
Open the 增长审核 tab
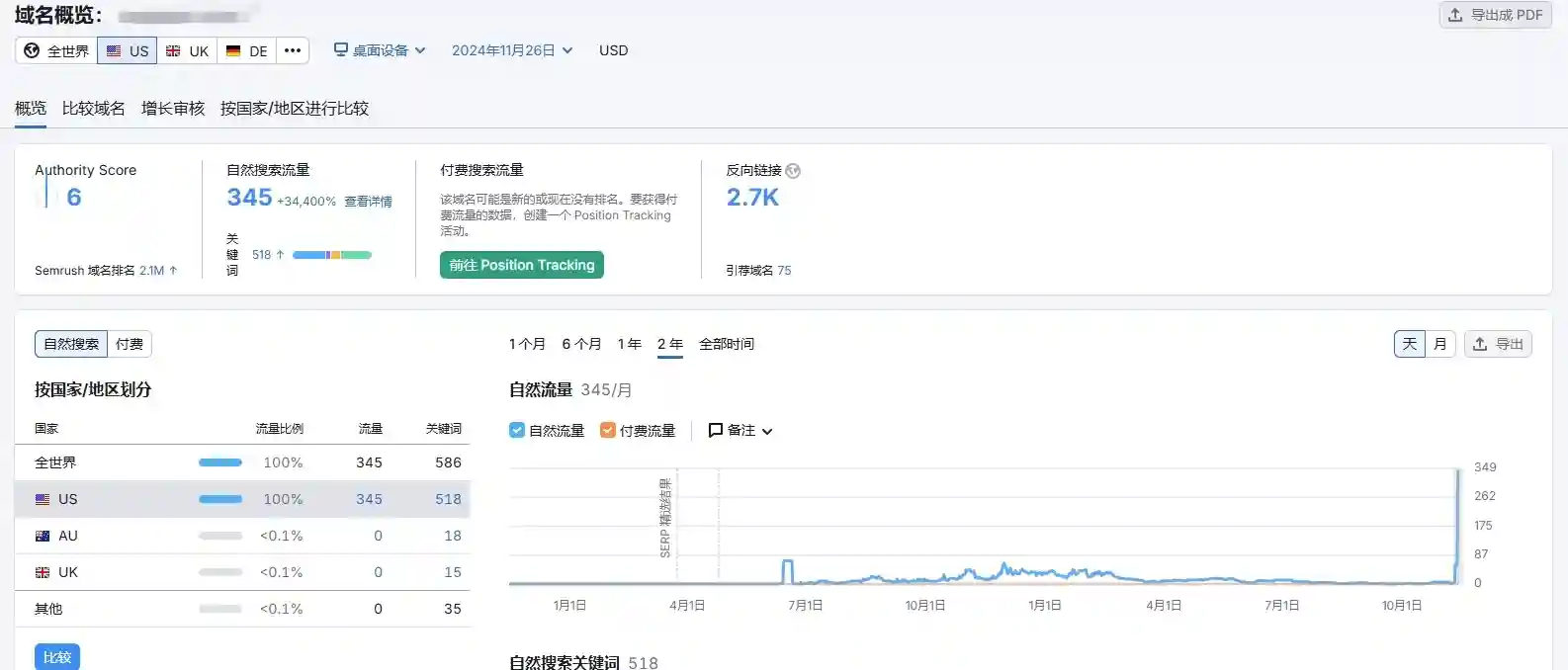173,108
